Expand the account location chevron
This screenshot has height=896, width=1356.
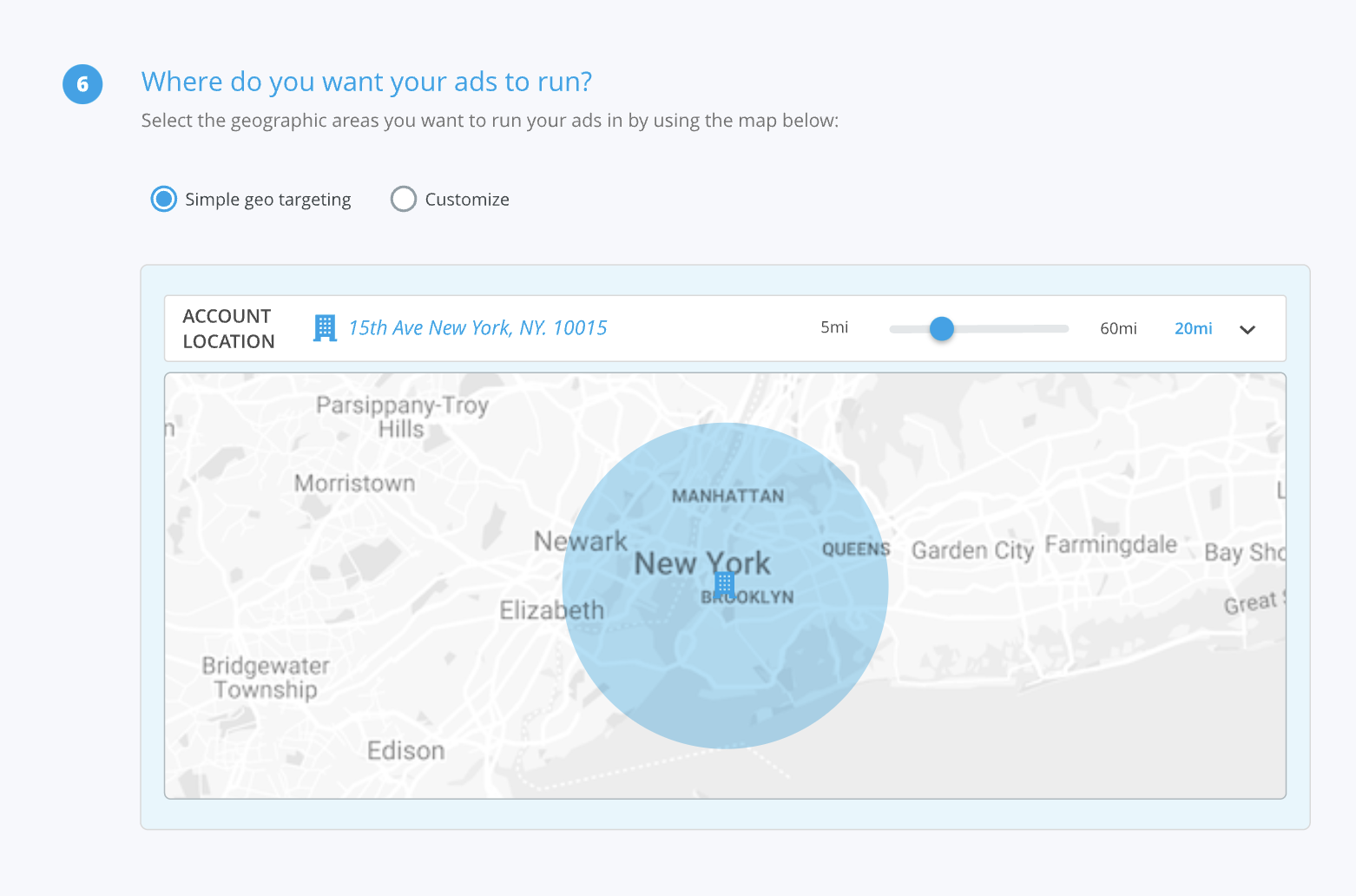(x=1247, y=329)
